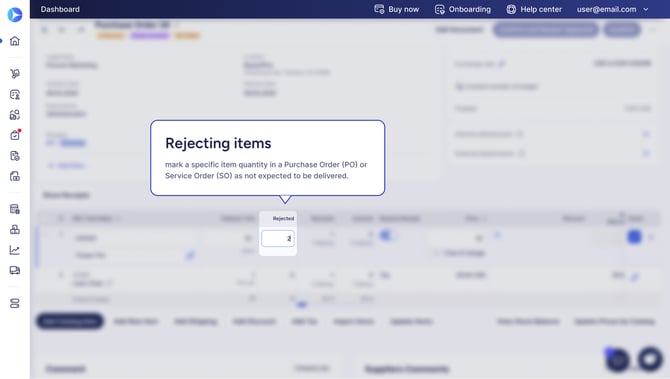Click the Rejecting items tooltip heading
The width and height of the screenshot is (670, 379).
tap(218, 143)
